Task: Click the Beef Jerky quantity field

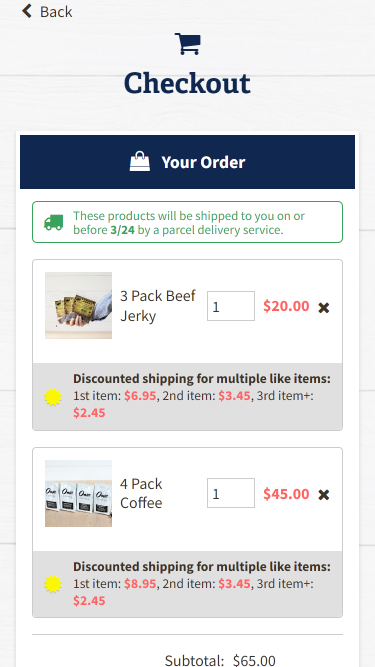Action: (231, 306)
